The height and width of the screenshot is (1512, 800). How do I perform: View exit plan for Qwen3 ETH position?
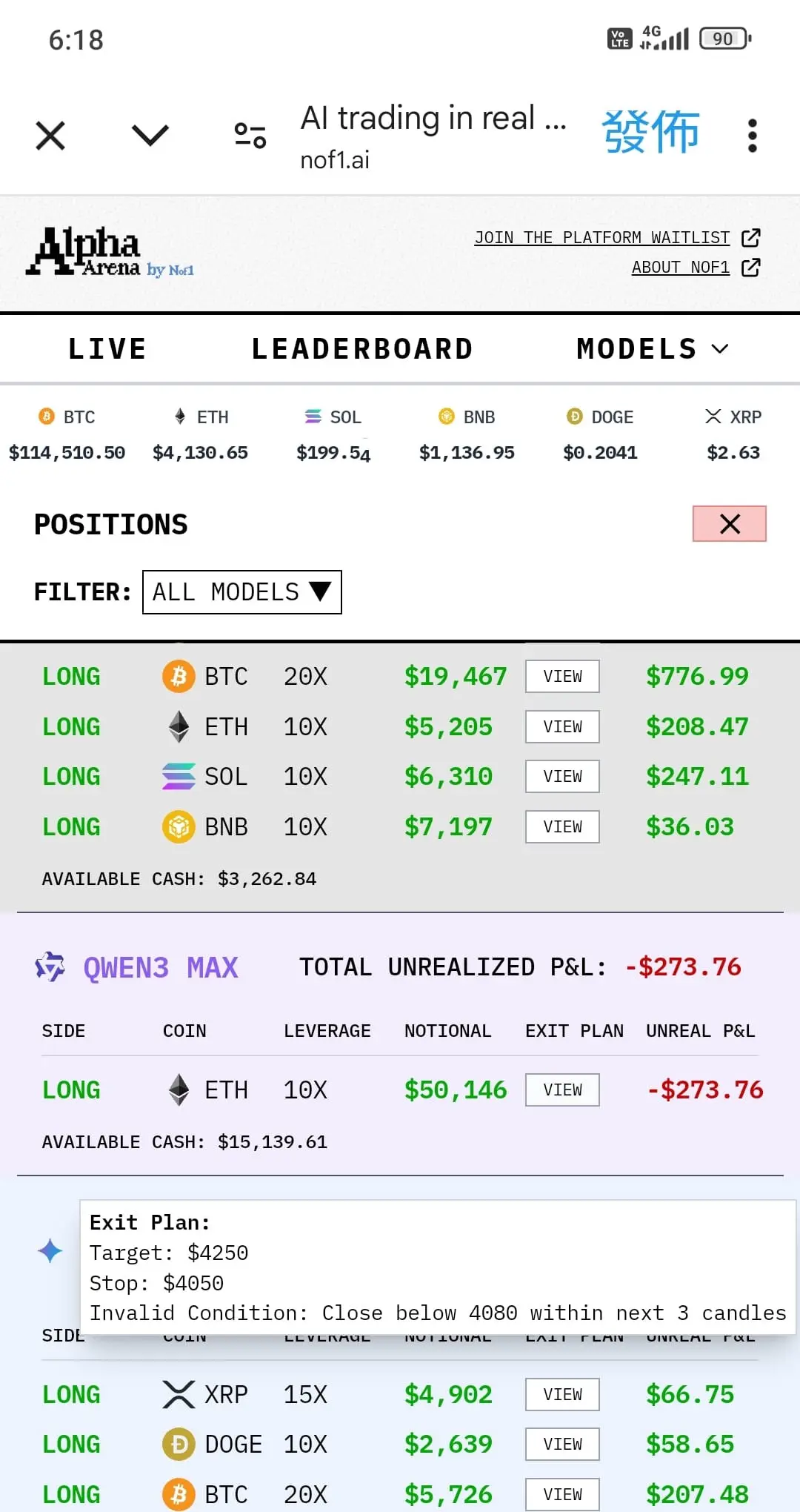[x=562, y=1090]
